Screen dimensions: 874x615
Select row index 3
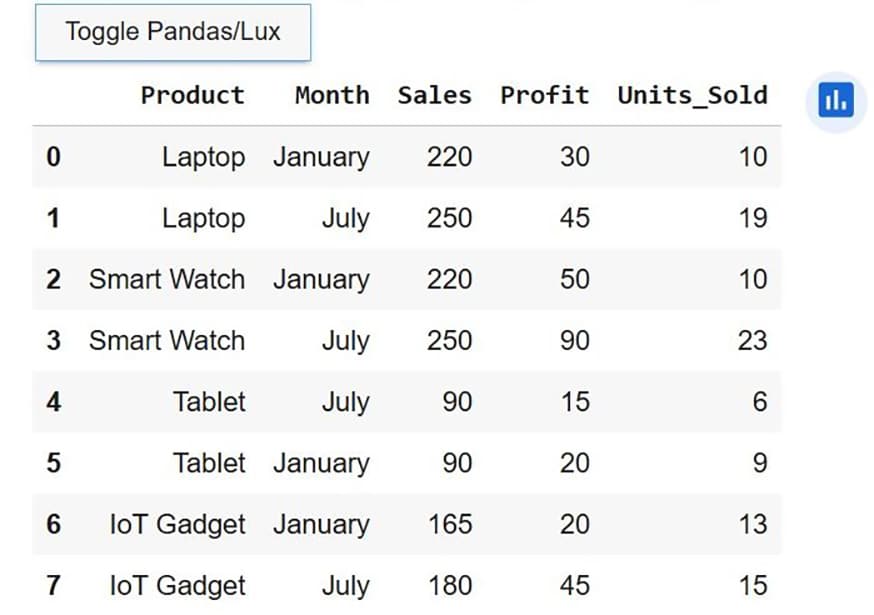pyautogui.click(x=53, y=341)
